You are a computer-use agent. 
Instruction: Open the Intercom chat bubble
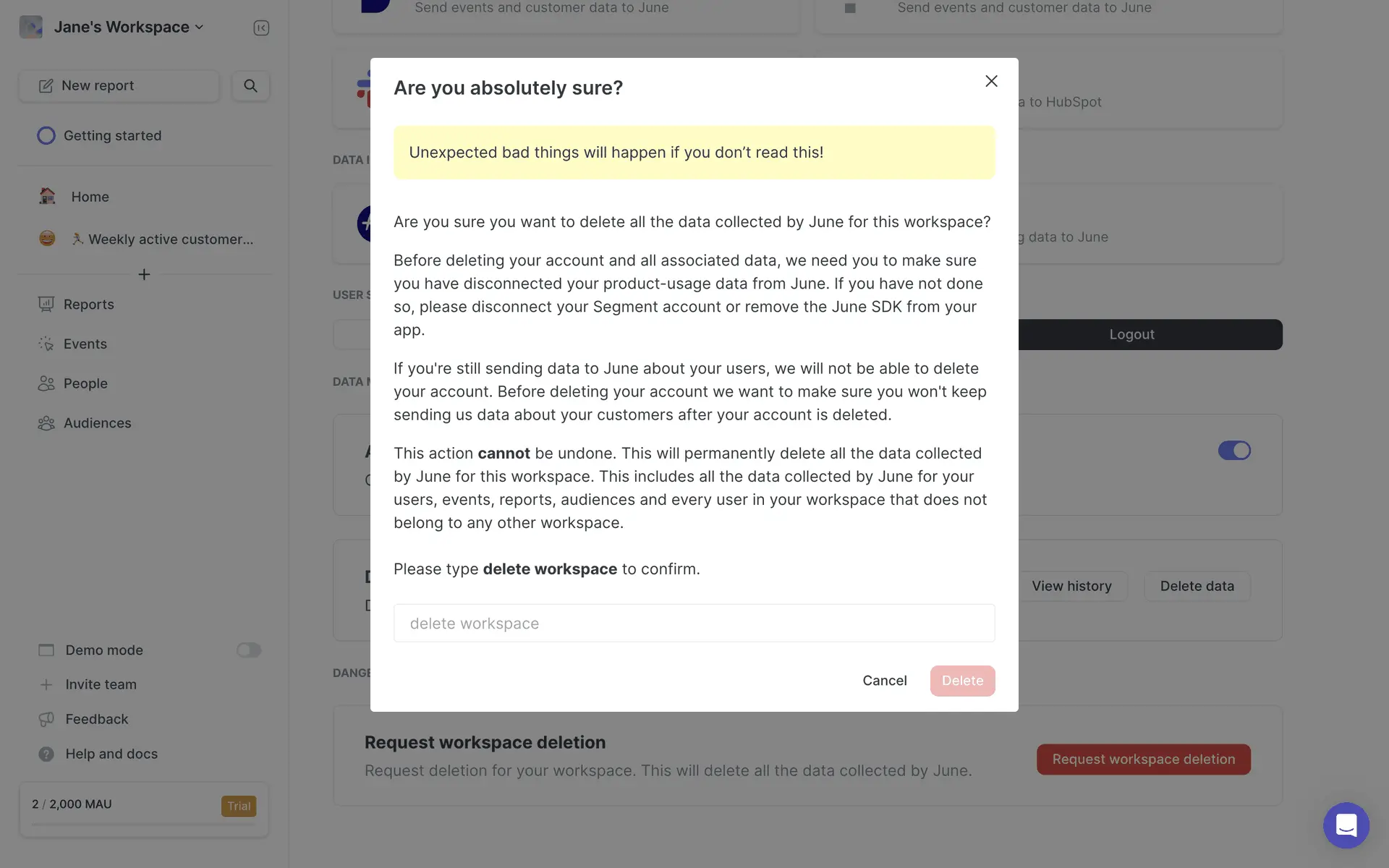click(x=1346, y=825)
